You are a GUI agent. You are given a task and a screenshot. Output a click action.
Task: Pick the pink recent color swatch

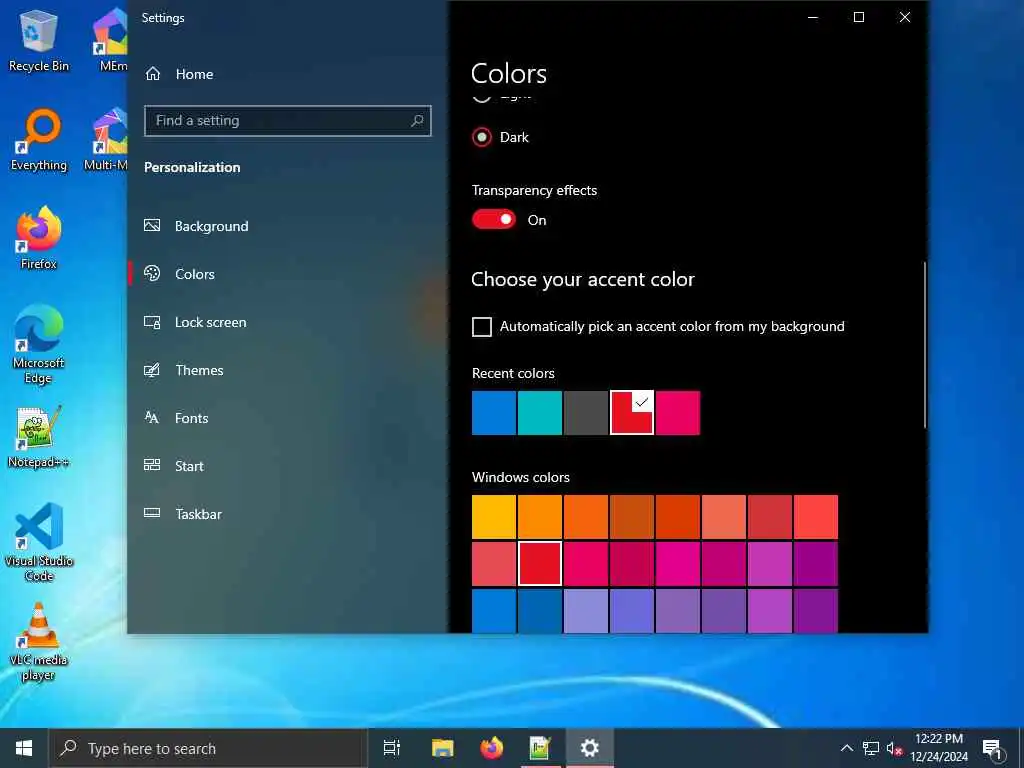[678, 413]
